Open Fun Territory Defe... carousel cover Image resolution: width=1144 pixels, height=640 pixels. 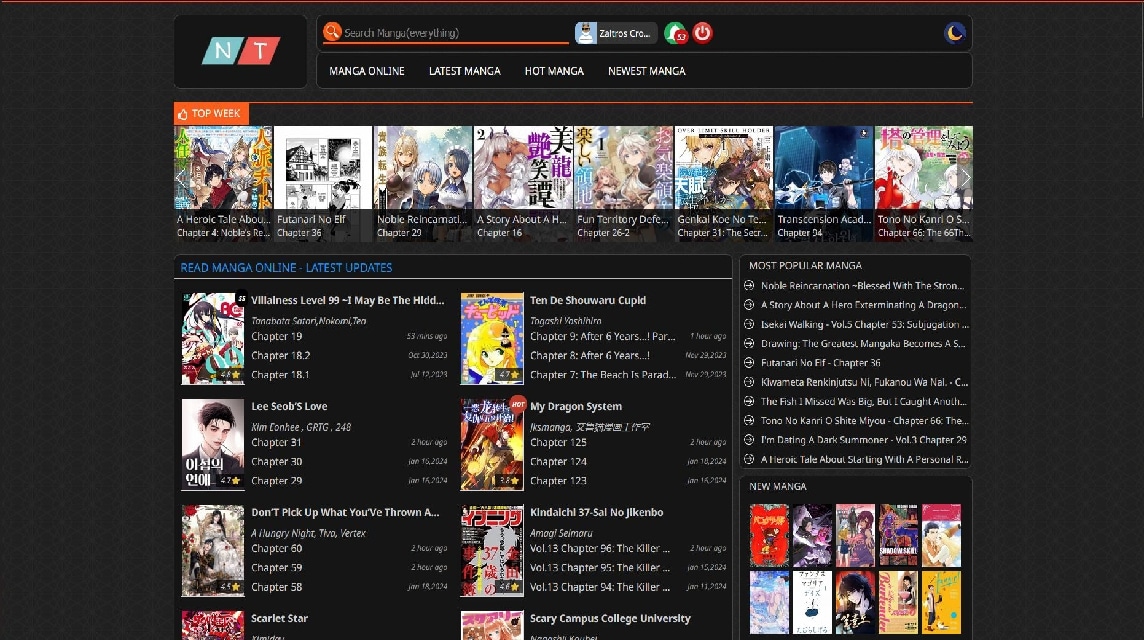pyautogui.click(x=623, y=183)
